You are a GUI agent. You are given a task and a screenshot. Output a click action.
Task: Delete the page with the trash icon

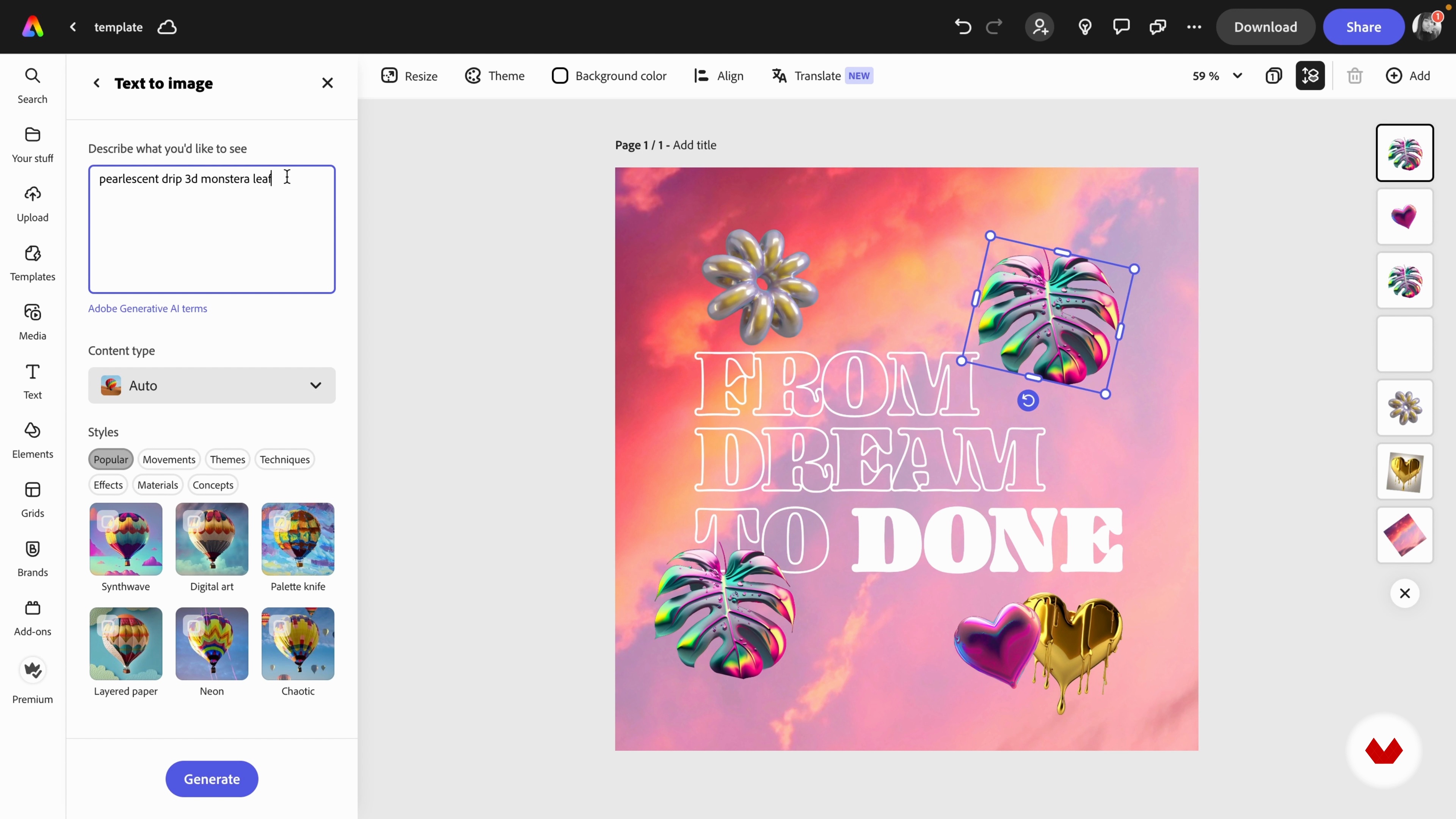click(x=1355, y=76)
